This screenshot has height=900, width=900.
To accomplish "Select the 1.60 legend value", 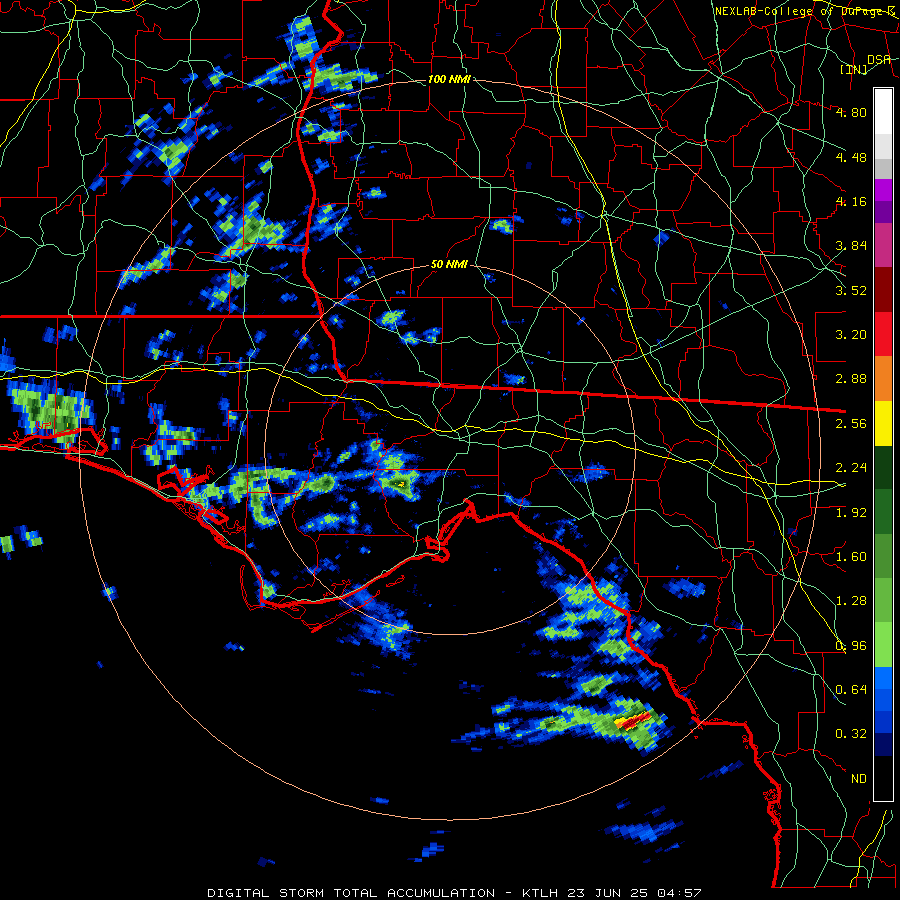I will pyautogui.click(x=851, y=557).
